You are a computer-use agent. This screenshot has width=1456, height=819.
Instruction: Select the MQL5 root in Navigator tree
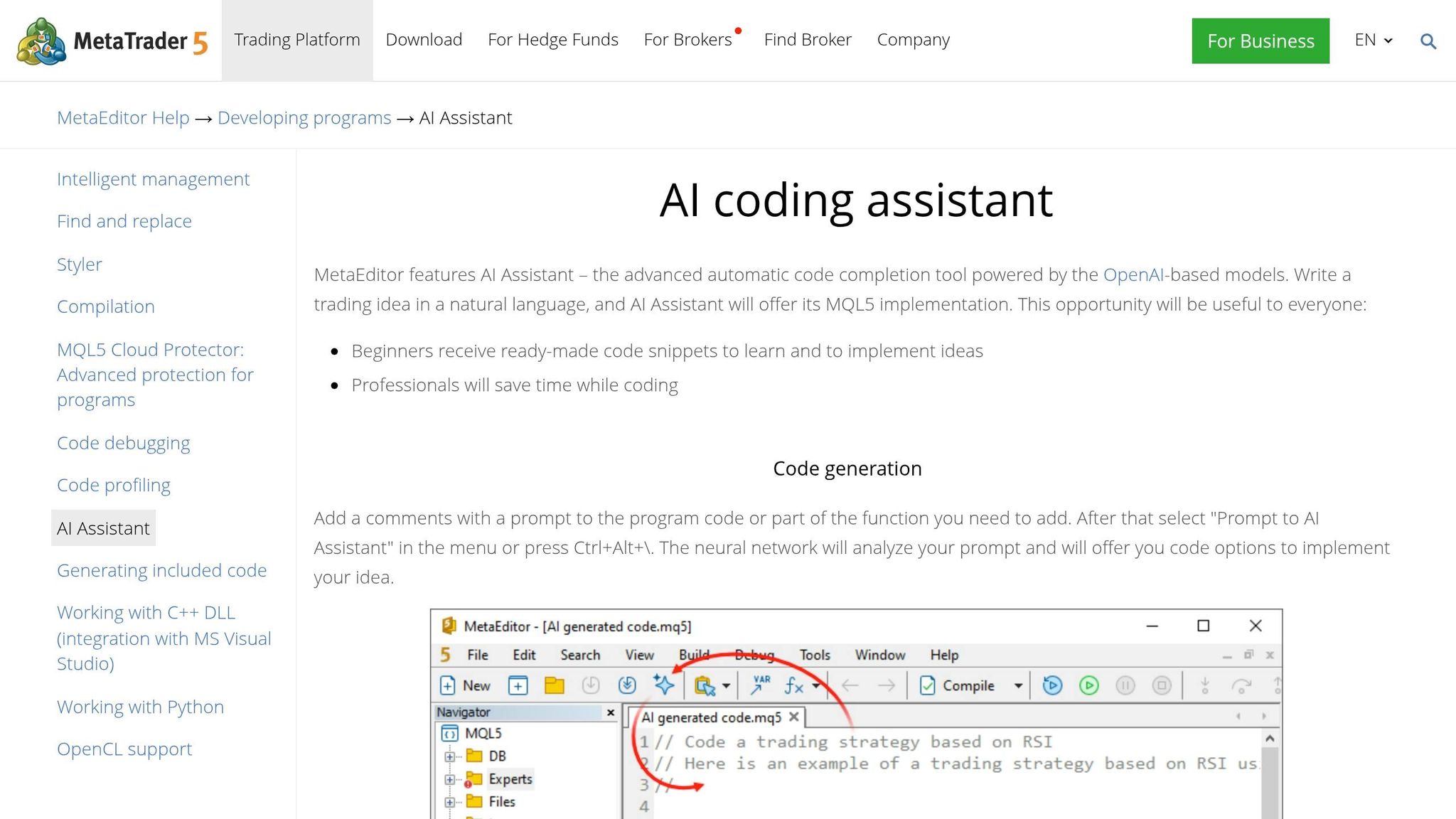(x=471, y=733)
